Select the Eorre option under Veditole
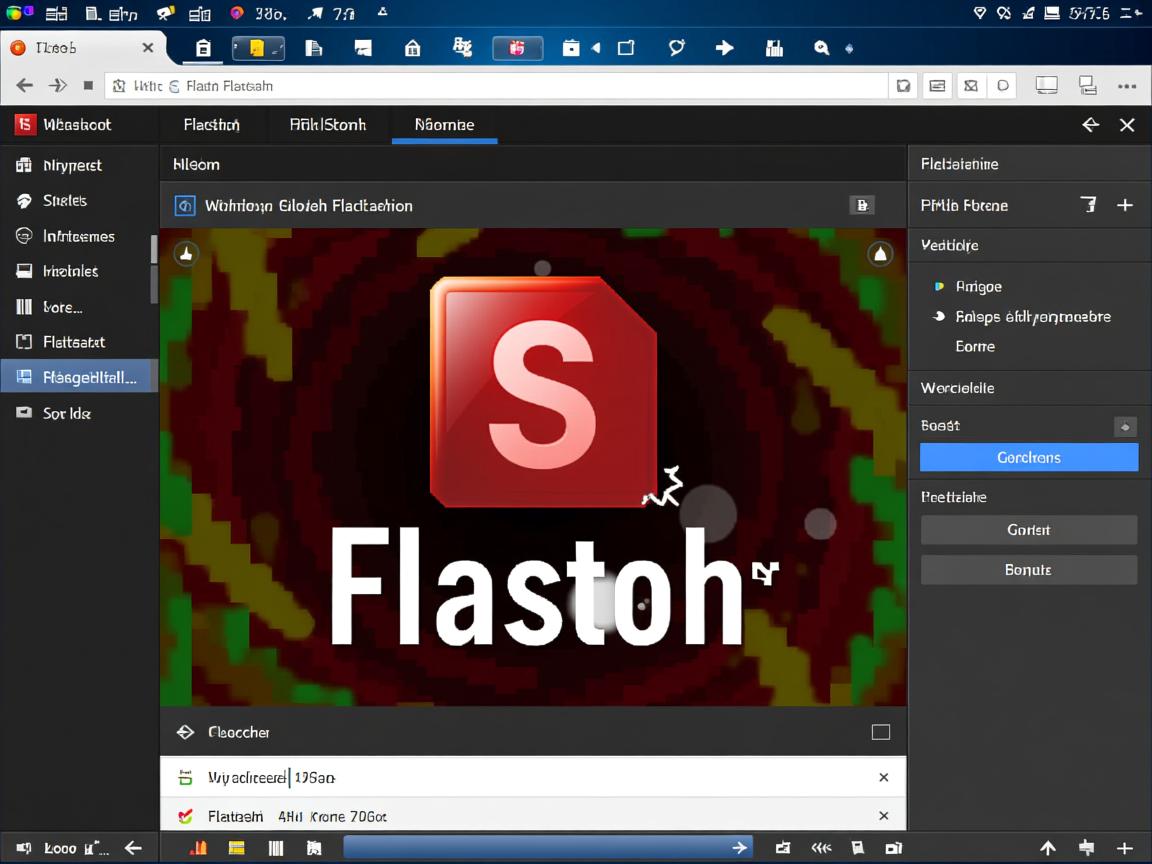Screen dimensions: 1152x864 (974, 346)
